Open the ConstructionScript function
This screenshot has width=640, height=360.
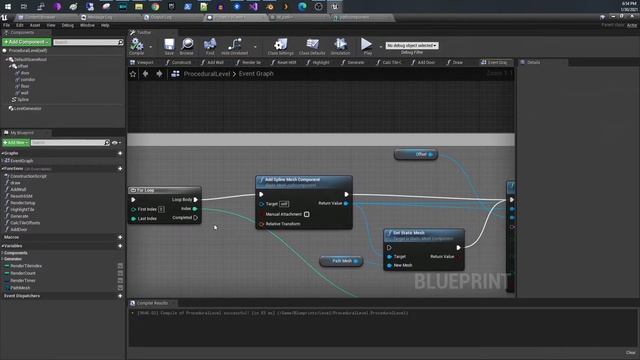(x=28, y=176)
